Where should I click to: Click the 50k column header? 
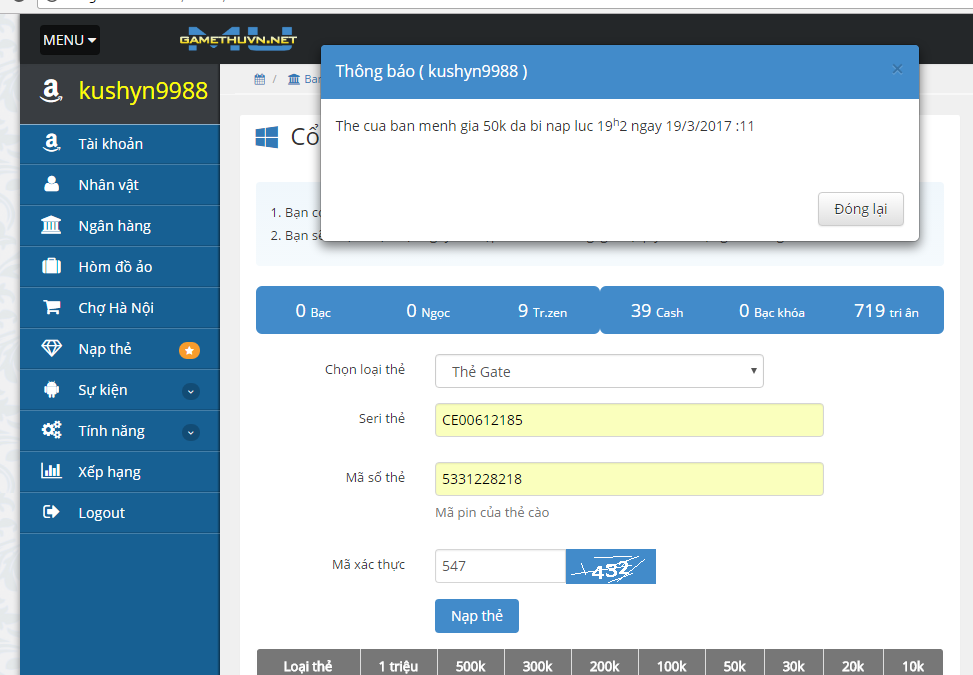tap(735, 665)
